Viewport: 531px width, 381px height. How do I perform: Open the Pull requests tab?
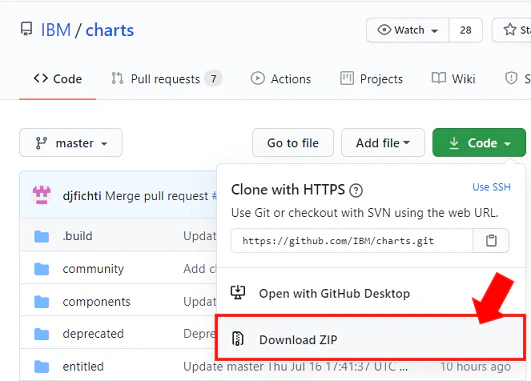pos(166,79)
